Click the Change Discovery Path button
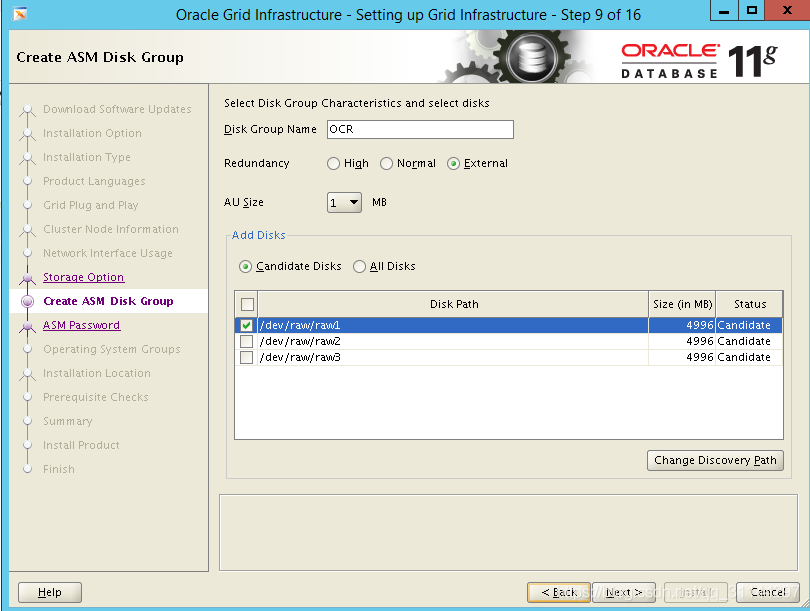 click(x=715, y=460)
